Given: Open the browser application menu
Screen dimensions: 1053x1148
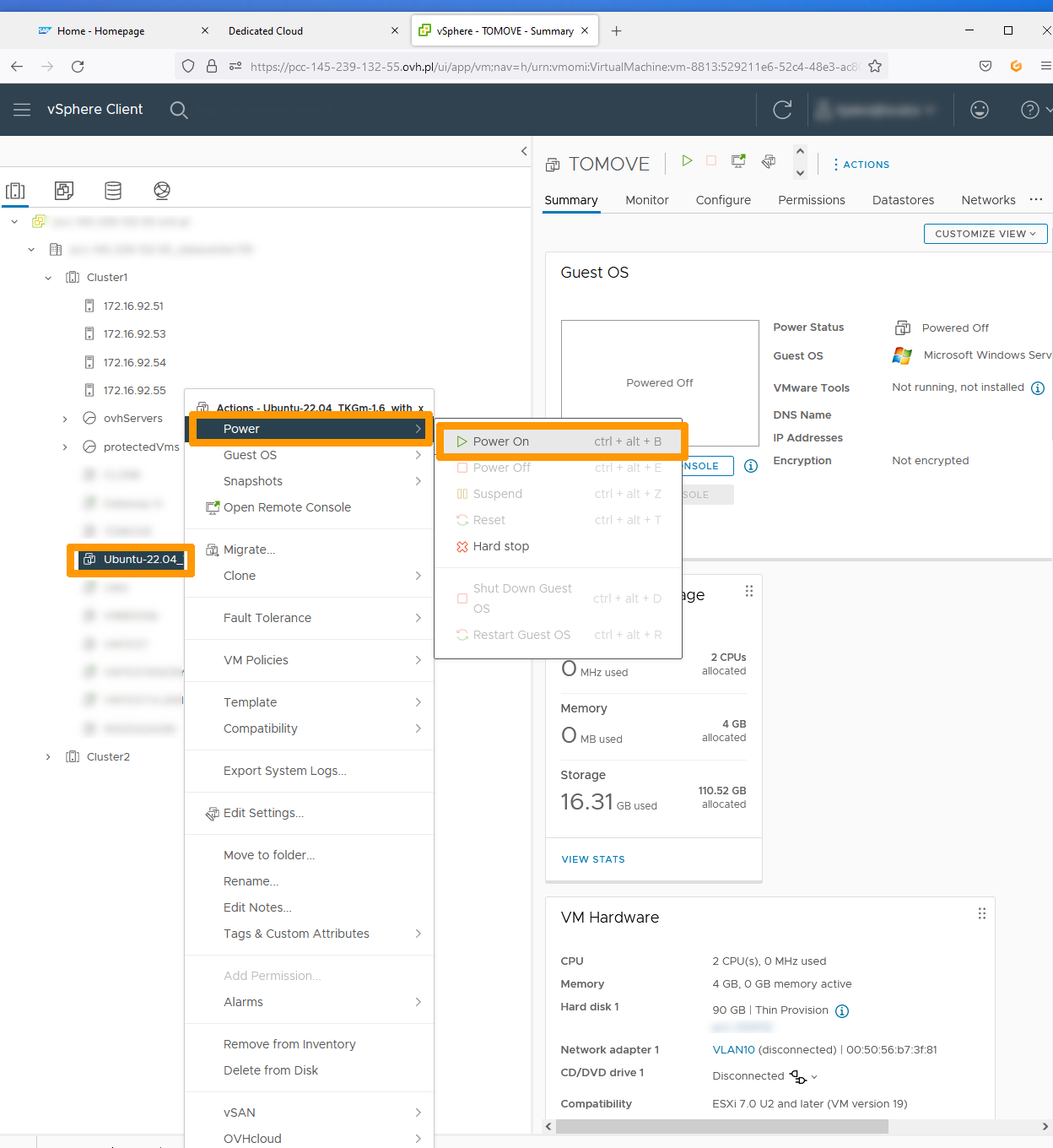Looking at the screenshot, I should click(1045, 66).
